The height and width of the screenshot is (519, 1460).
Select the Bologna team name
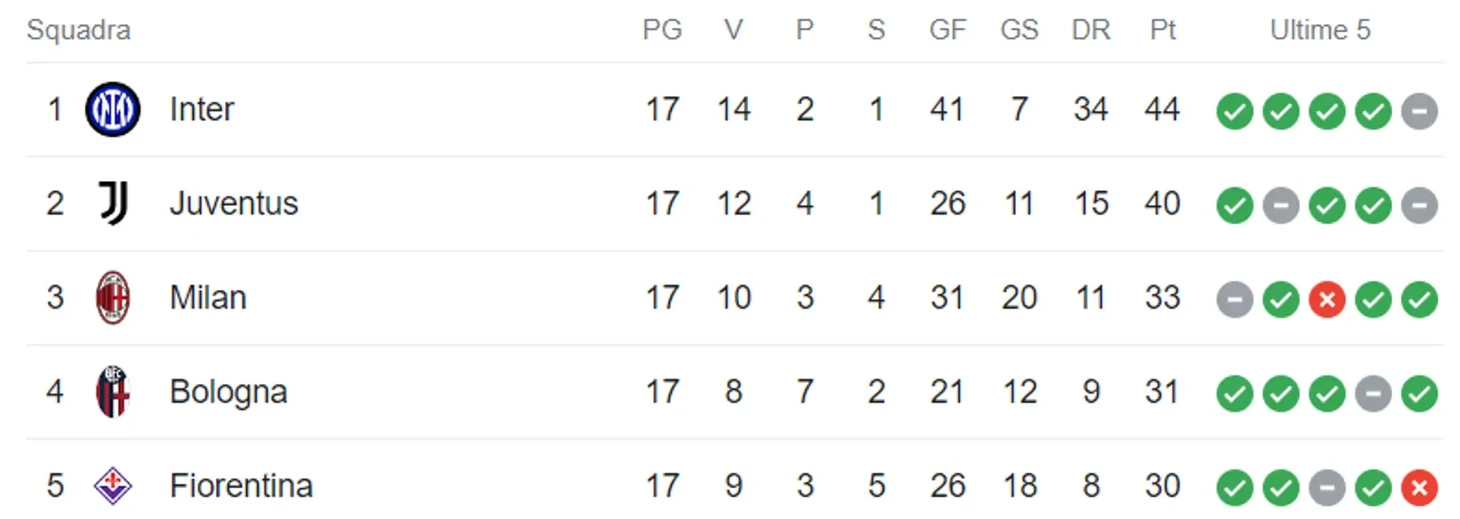(x=229, y=392)
